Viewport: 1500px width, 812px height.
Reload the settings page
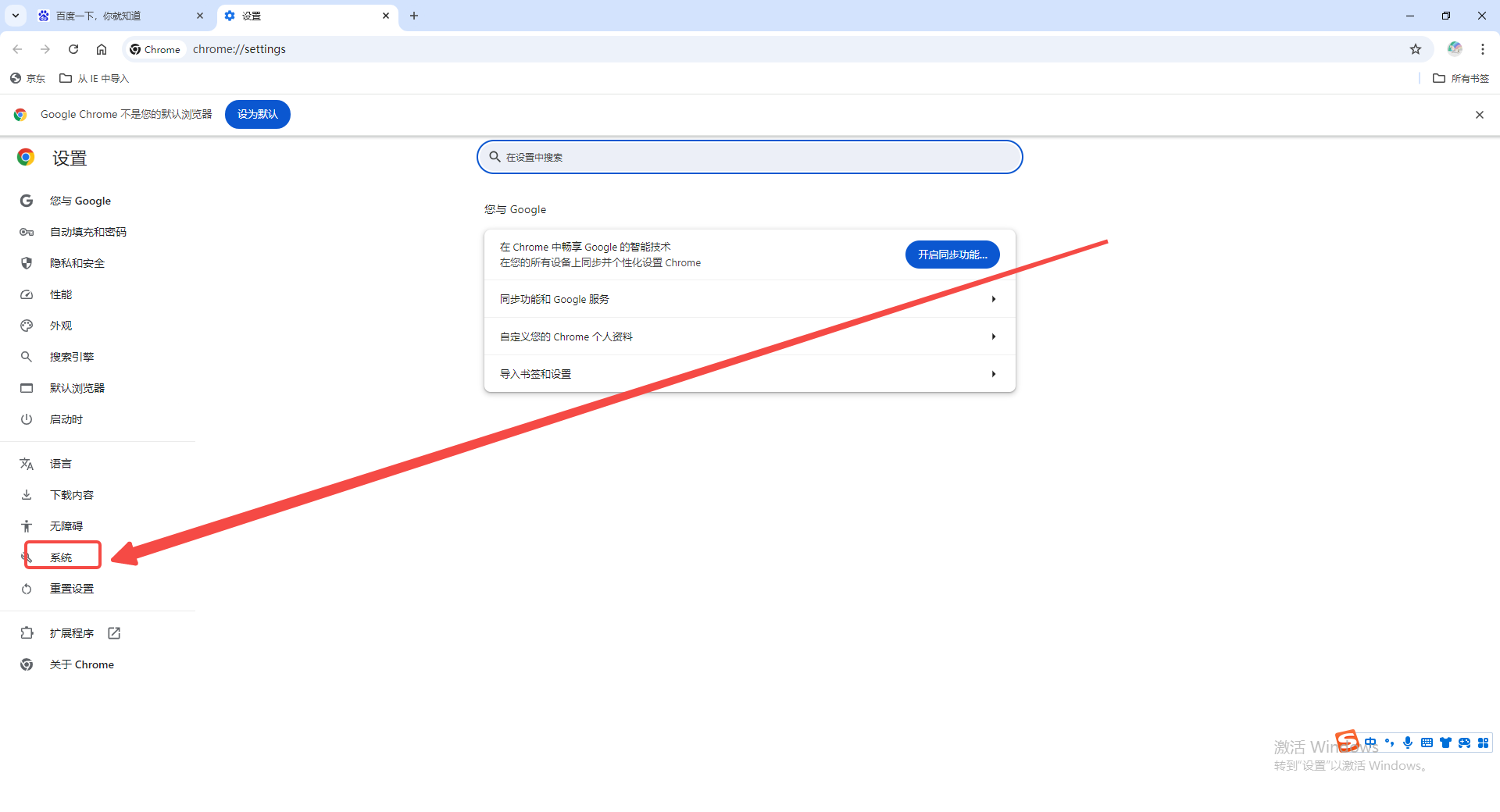[x=73, y=49]
